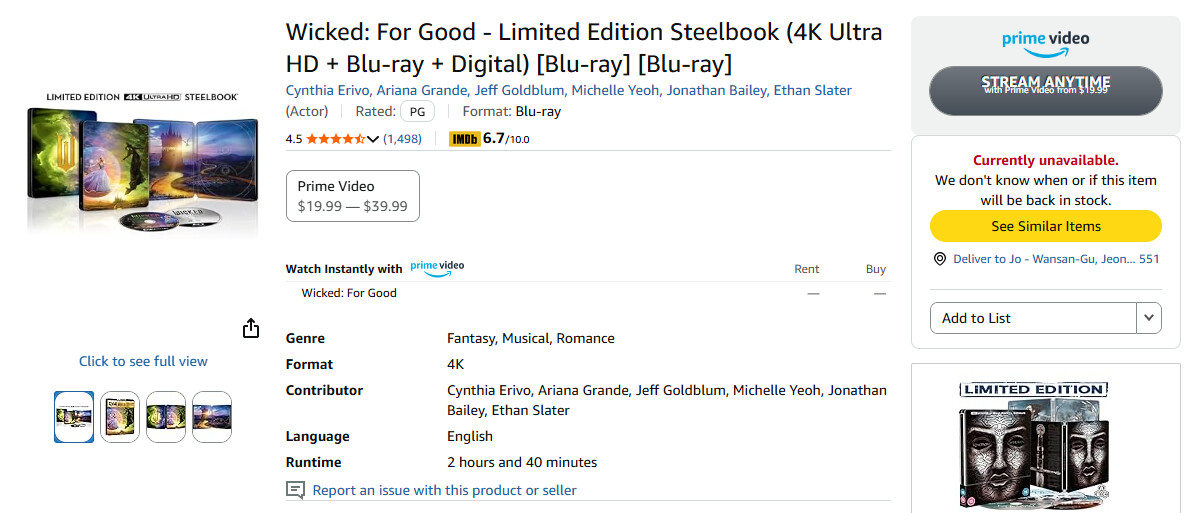The height and width of the screenshot is (513, 1194).
Task: Click the report issue speech bubble icon
Action: tap(295, 490)
